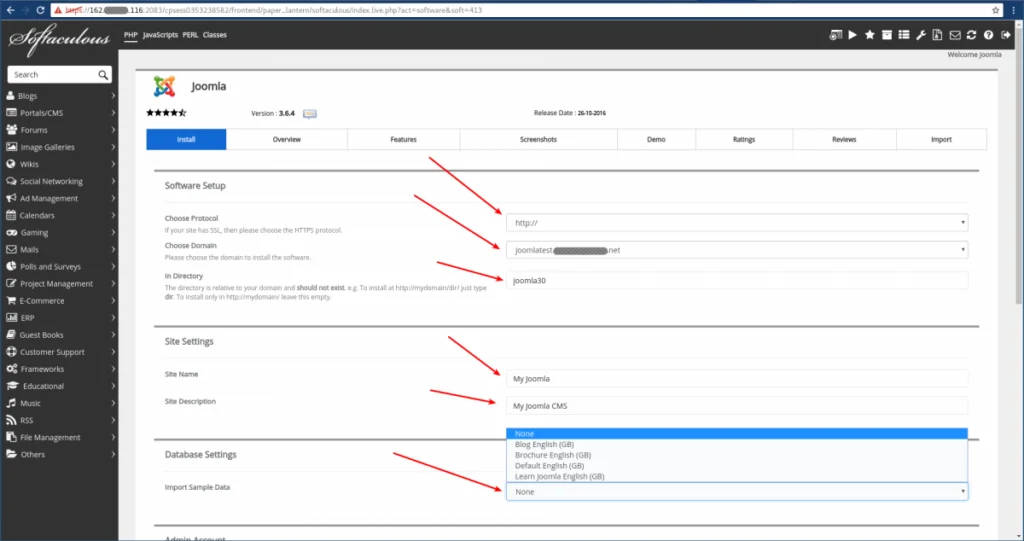Expand Customer Support category chevron
Image resolution: width=1024 pixels, height=541 pixels.
pyautogui.click(x=113, y=352)
